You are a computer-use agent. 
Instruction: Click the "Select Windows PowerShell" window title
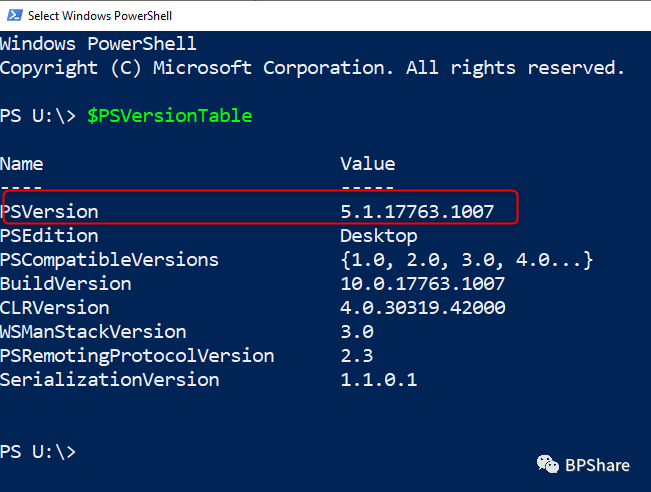coord(99,15)
